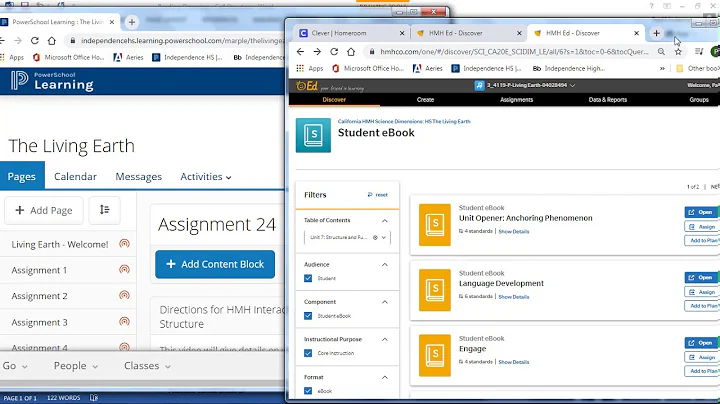The image size is (720, 404).
Task: Uncheck the Core Instruction checkbox
Action: [308, 353]
